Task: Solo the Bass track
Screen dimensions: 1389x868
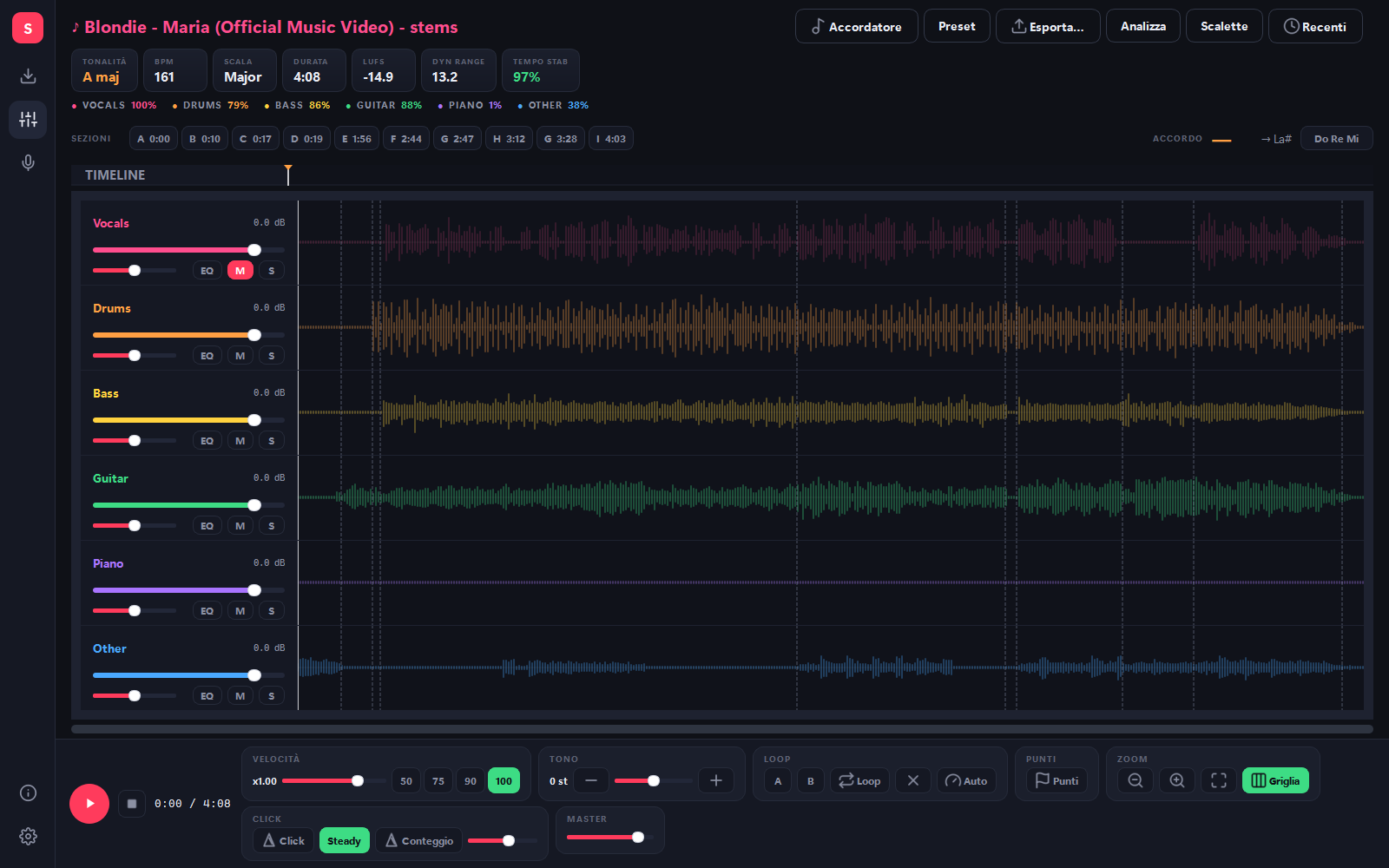Action: (x=272, y=441)
